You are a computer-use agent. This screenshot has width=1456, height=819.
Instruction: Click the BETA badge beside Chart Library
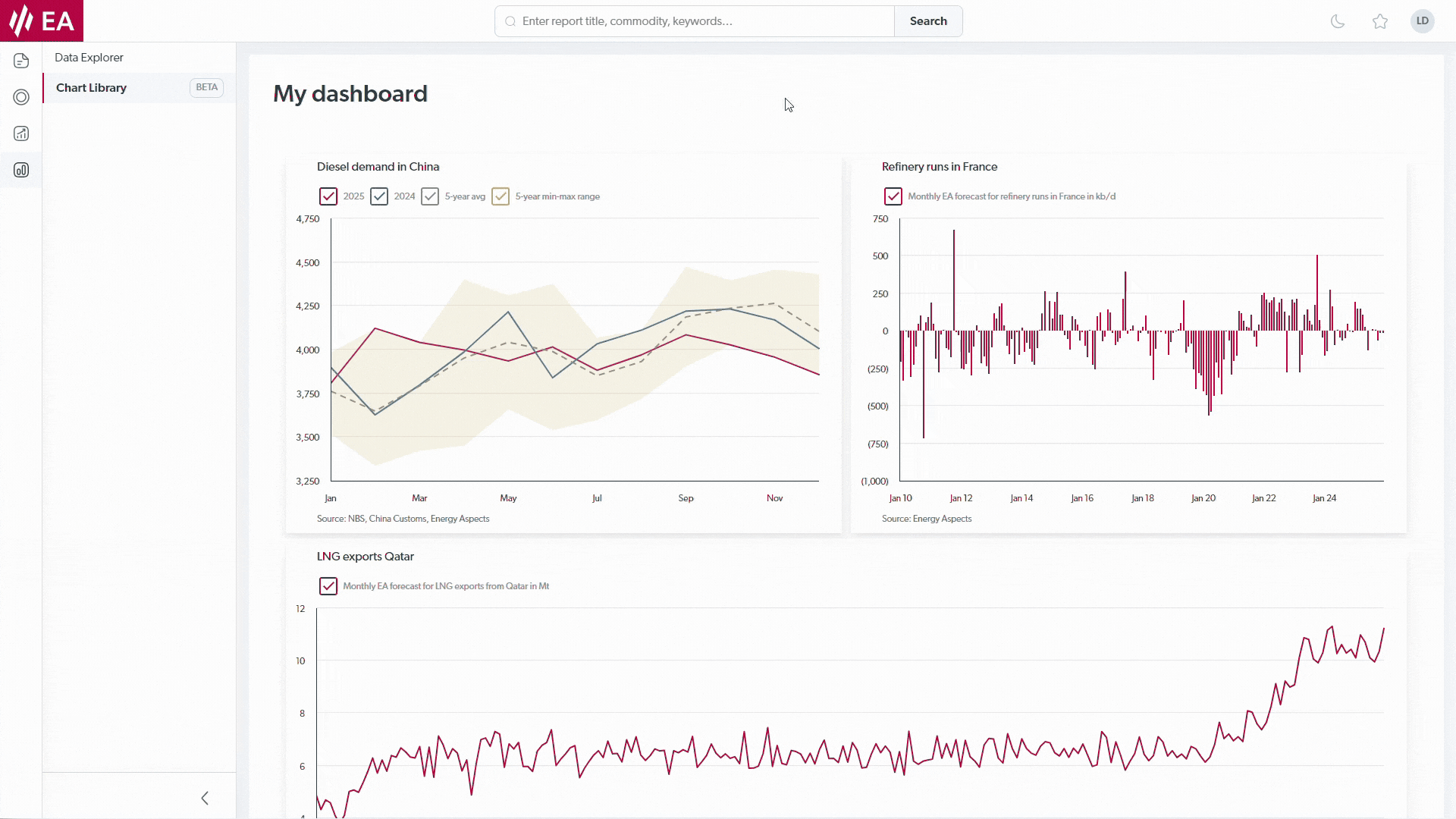point(206,87)
